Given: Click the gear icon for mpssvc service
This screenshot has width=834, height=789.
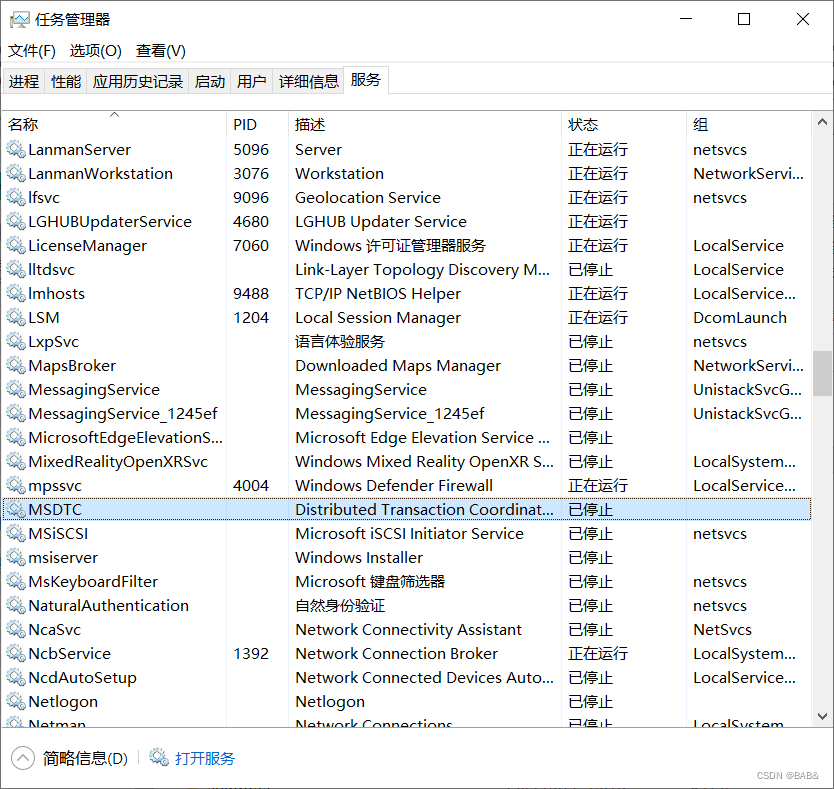Looking at the screenshot, I should click(17, 485).
